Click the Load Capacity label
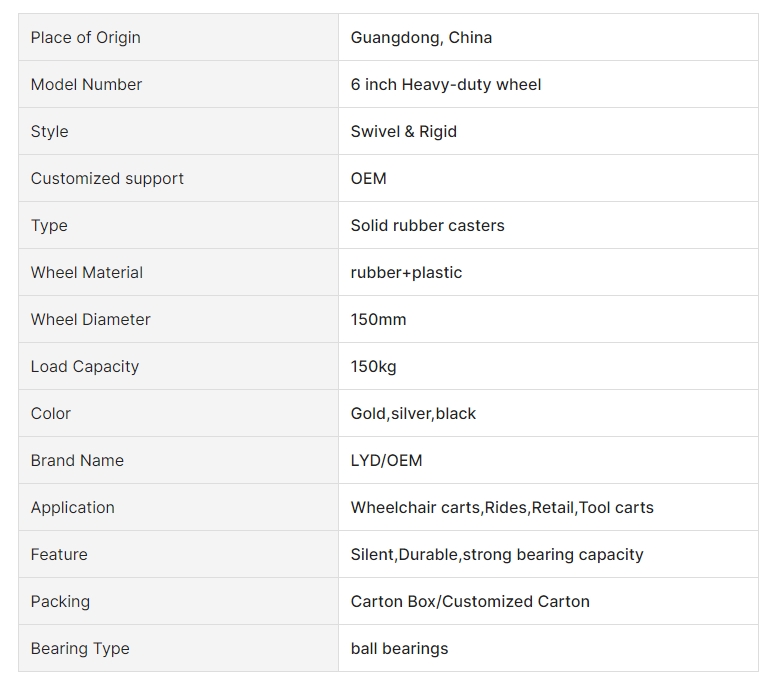 click(85, 367)
